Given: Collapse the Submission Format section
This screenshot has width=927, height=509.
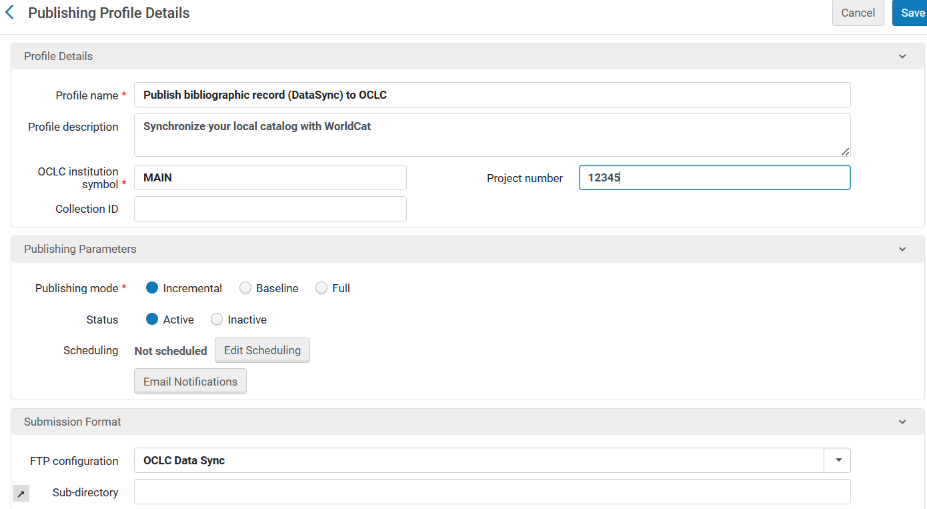Looking at the screenshot, I should tap(902, 422).
